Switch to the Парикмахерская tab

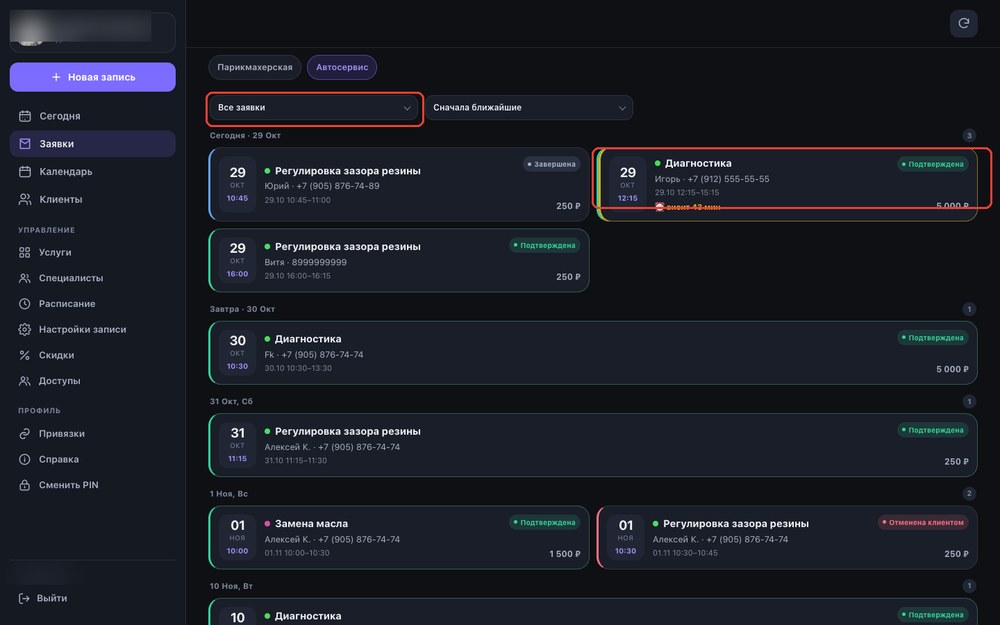[254, 67]
